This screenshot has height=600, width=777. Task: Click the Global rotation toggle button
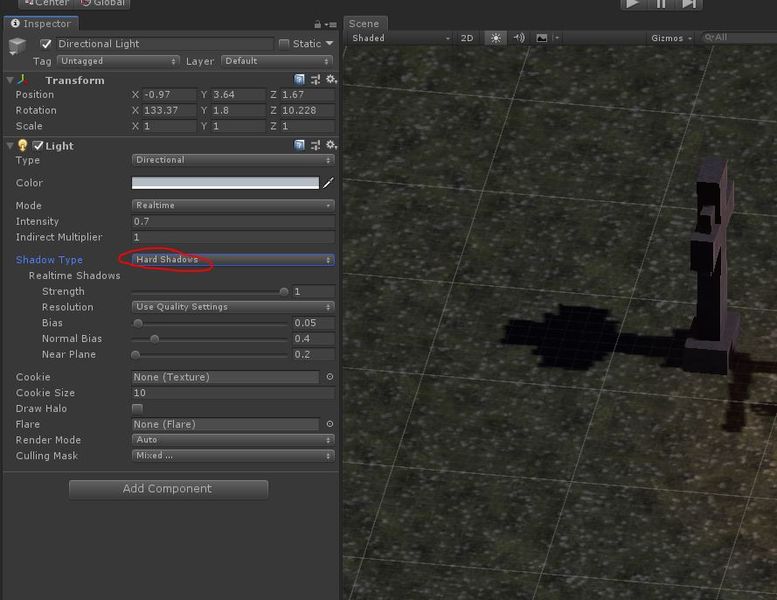(103, 3)
